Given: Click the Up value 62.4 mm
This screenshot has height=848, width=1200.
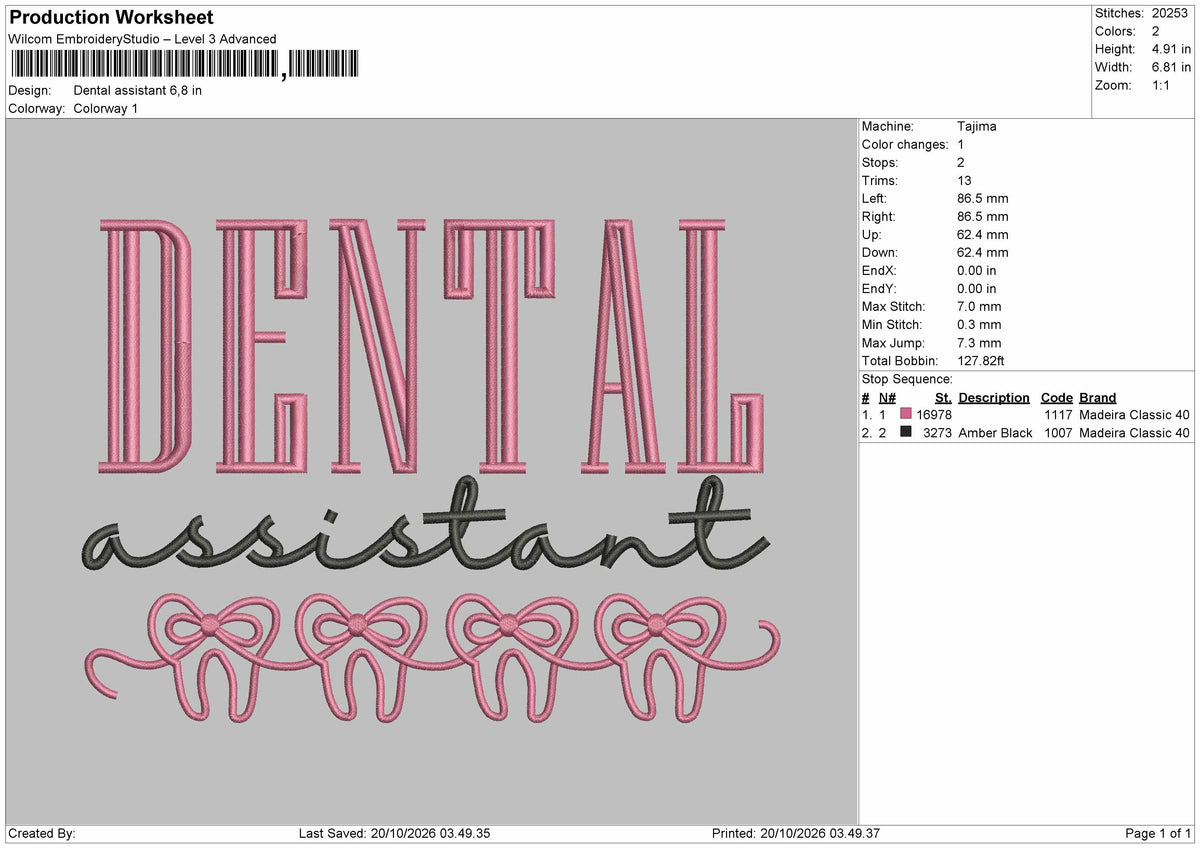Looking at the screenshot, I should pos(983,234).
